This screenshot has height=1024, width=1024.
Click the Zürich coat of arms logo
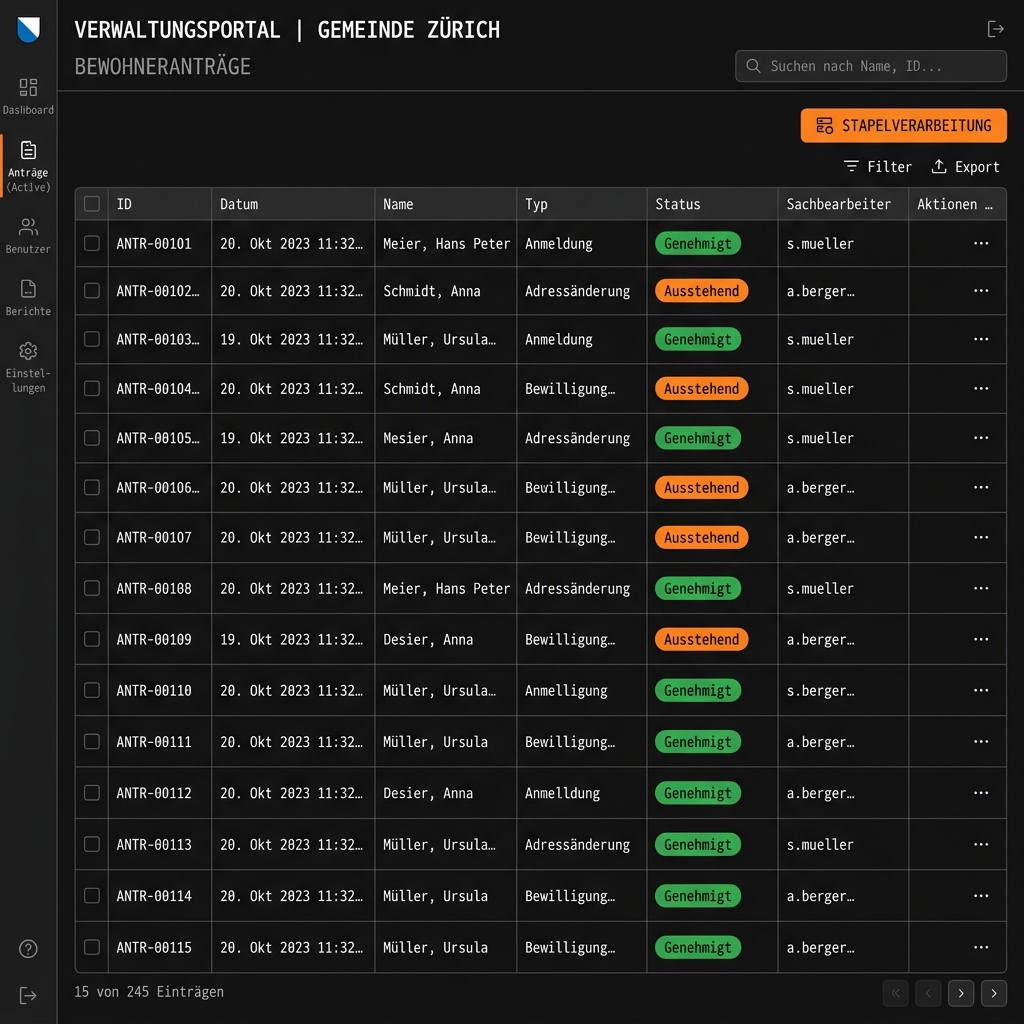coord(28,30)
